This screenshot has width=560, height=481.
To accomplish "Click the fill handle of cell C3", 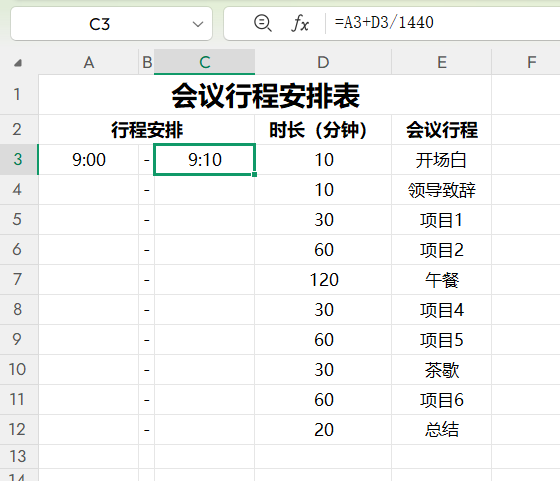I will tap(254, 174).
